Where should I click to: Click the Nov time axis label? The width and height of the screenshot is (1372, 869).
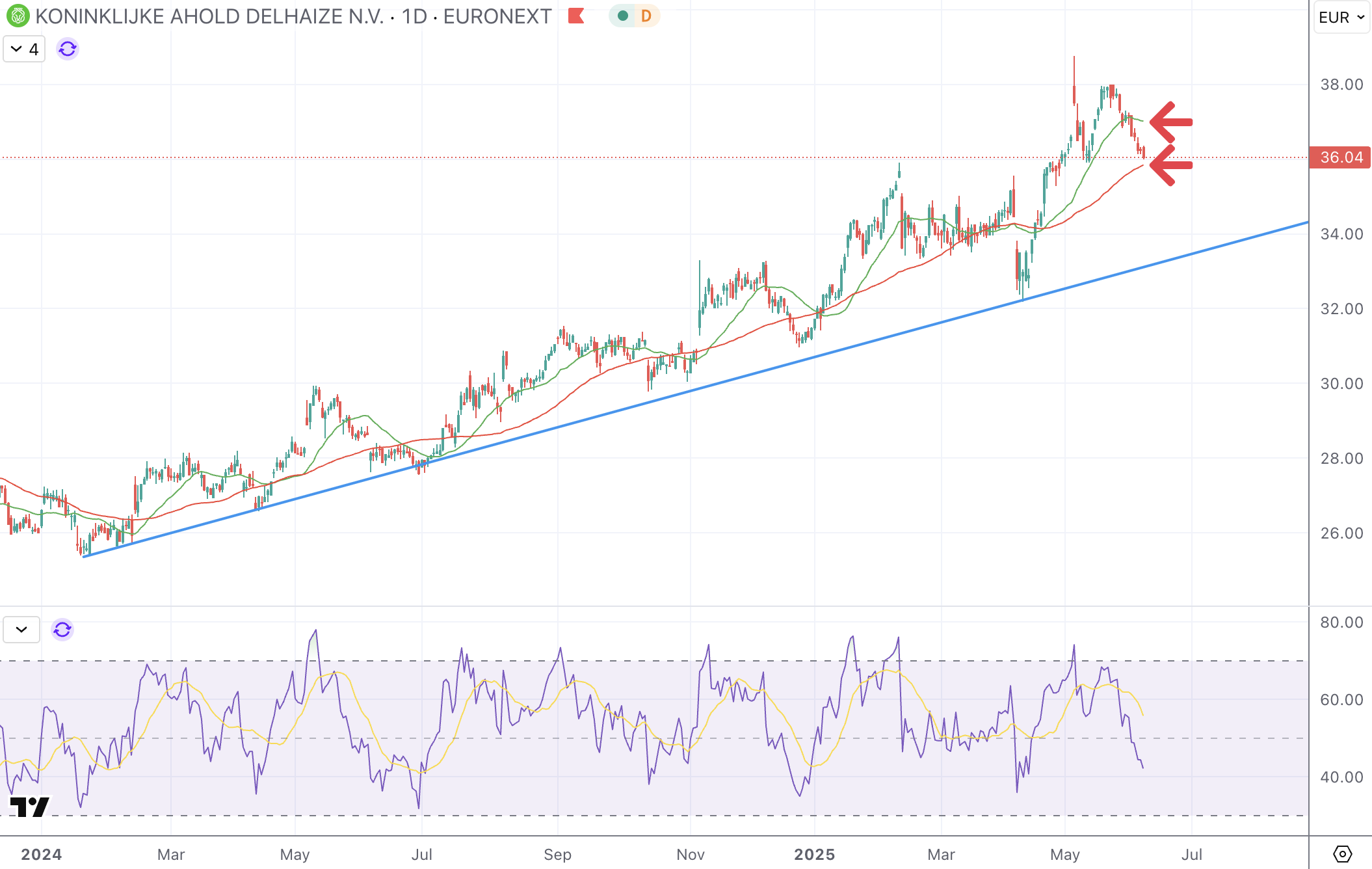[x=690, y=855]
